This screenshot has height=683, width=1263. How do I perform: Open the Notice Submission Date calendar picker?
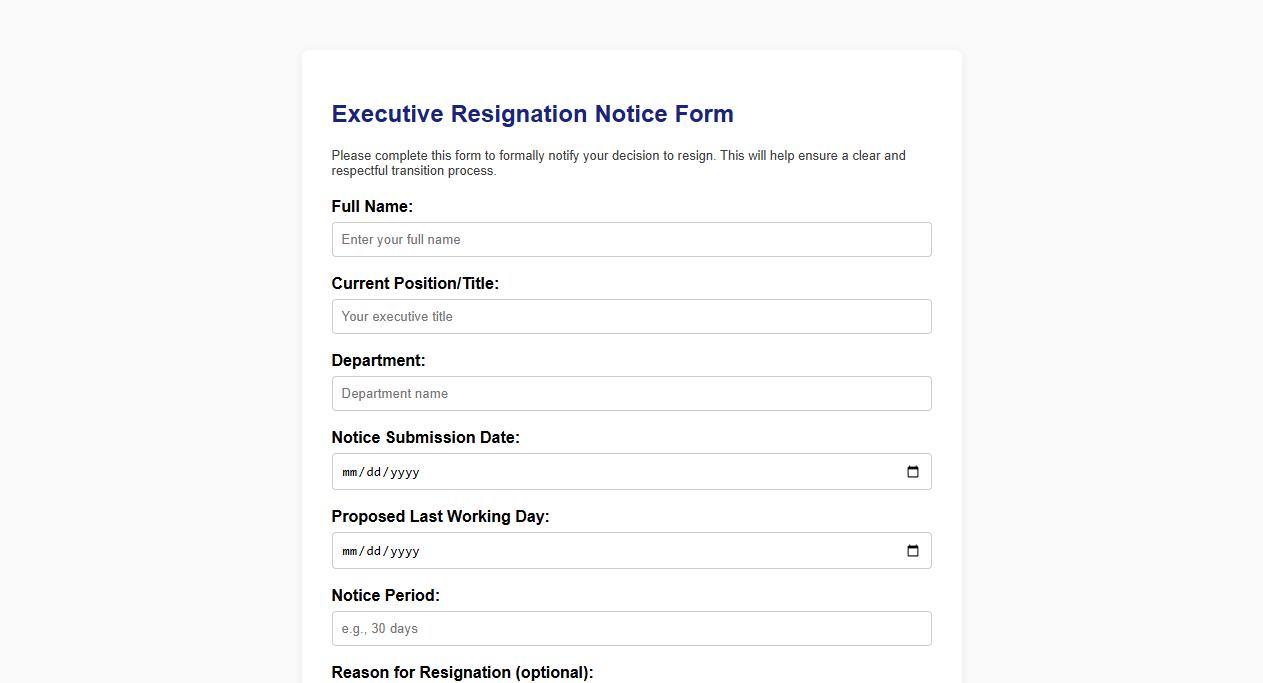(x=912, y=471)
